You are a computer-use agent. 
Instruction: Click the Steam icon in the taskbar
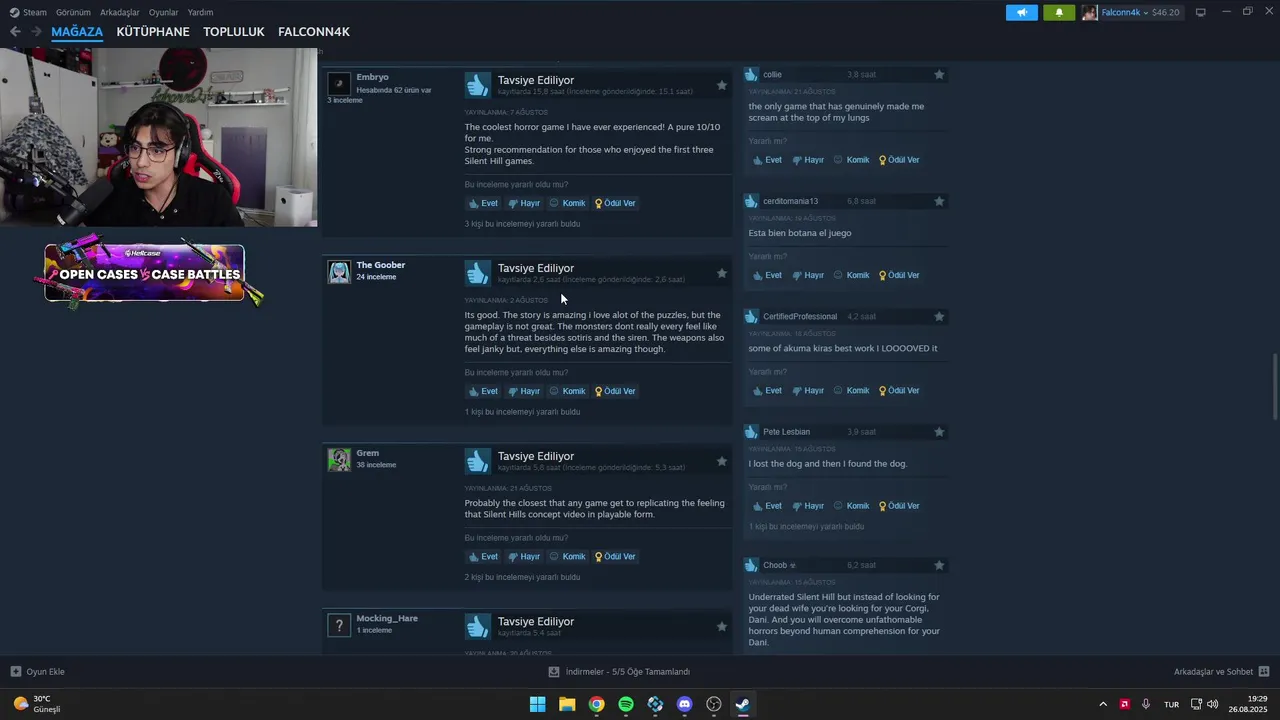(743, 704)
